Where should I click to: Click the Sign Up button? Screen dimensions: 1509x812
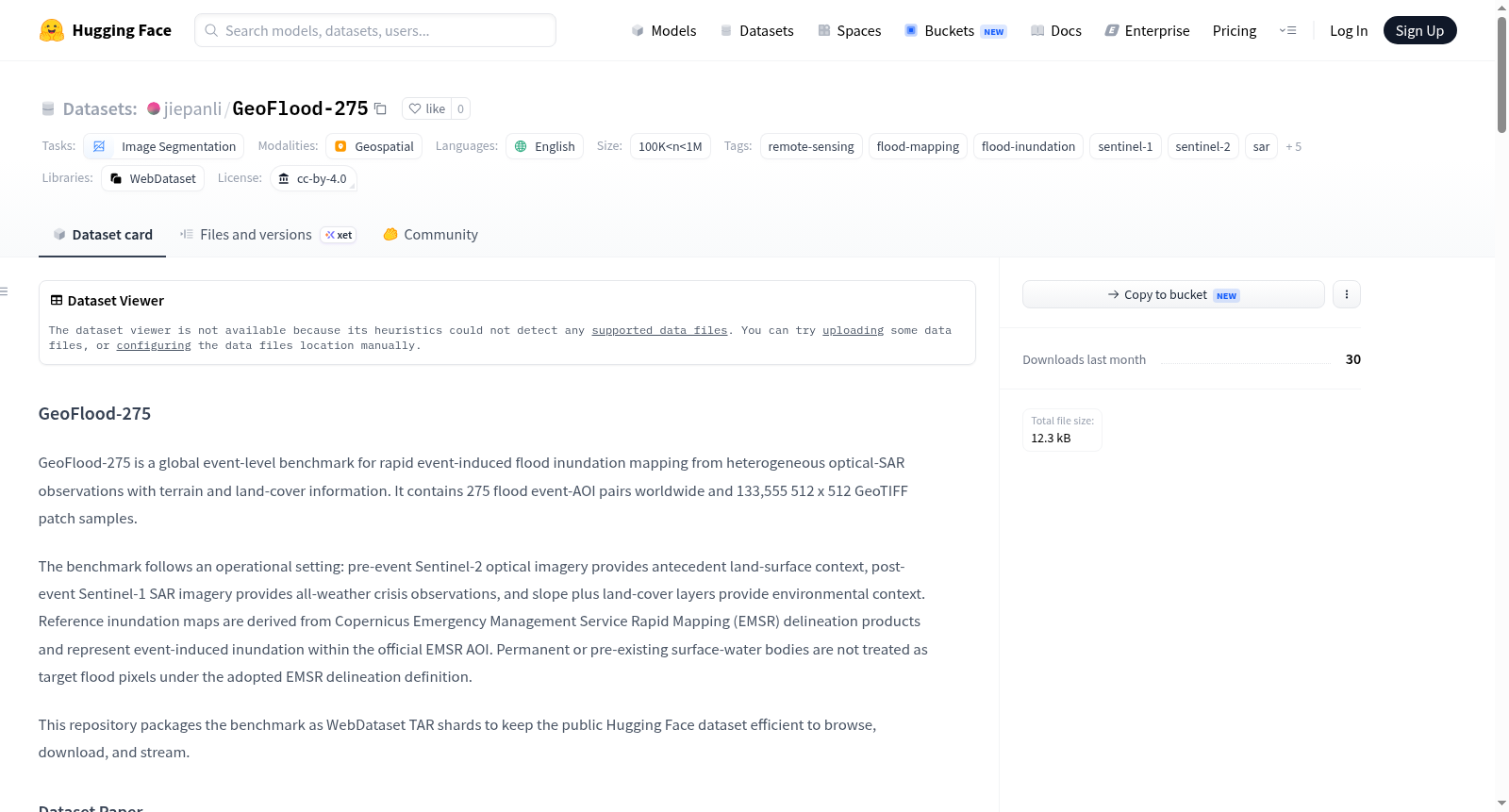coord(1419,30)
